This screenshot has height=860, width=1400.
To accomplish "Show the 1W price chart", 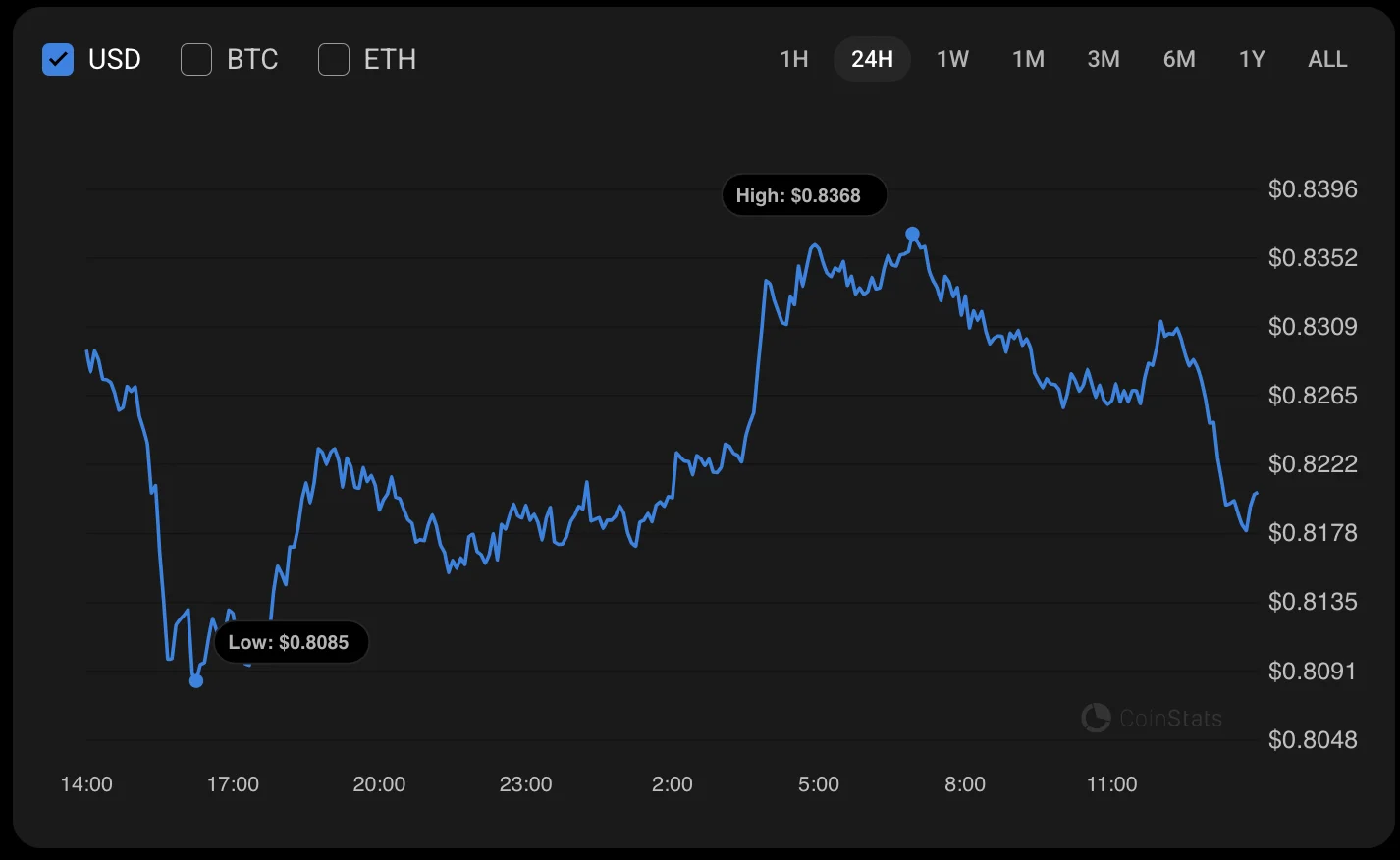I will (952, 60).
